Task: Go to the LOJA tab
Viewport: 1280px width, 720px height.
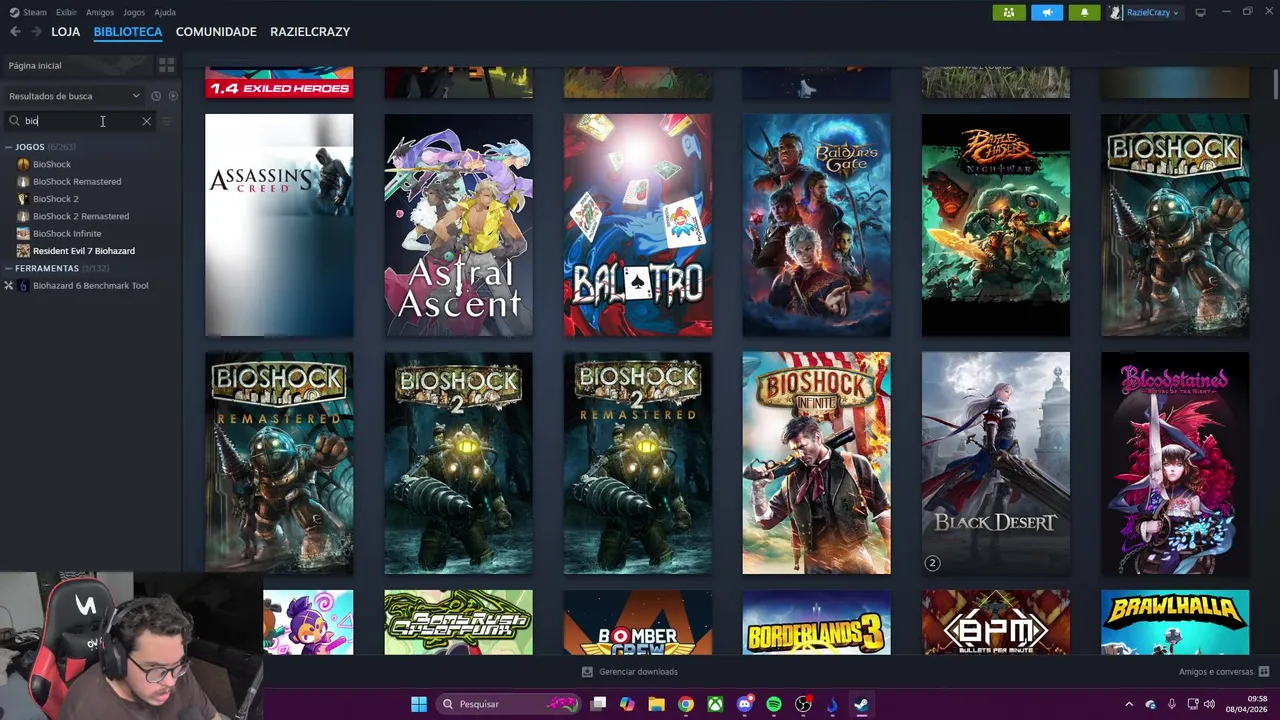Action: point(66,32)
